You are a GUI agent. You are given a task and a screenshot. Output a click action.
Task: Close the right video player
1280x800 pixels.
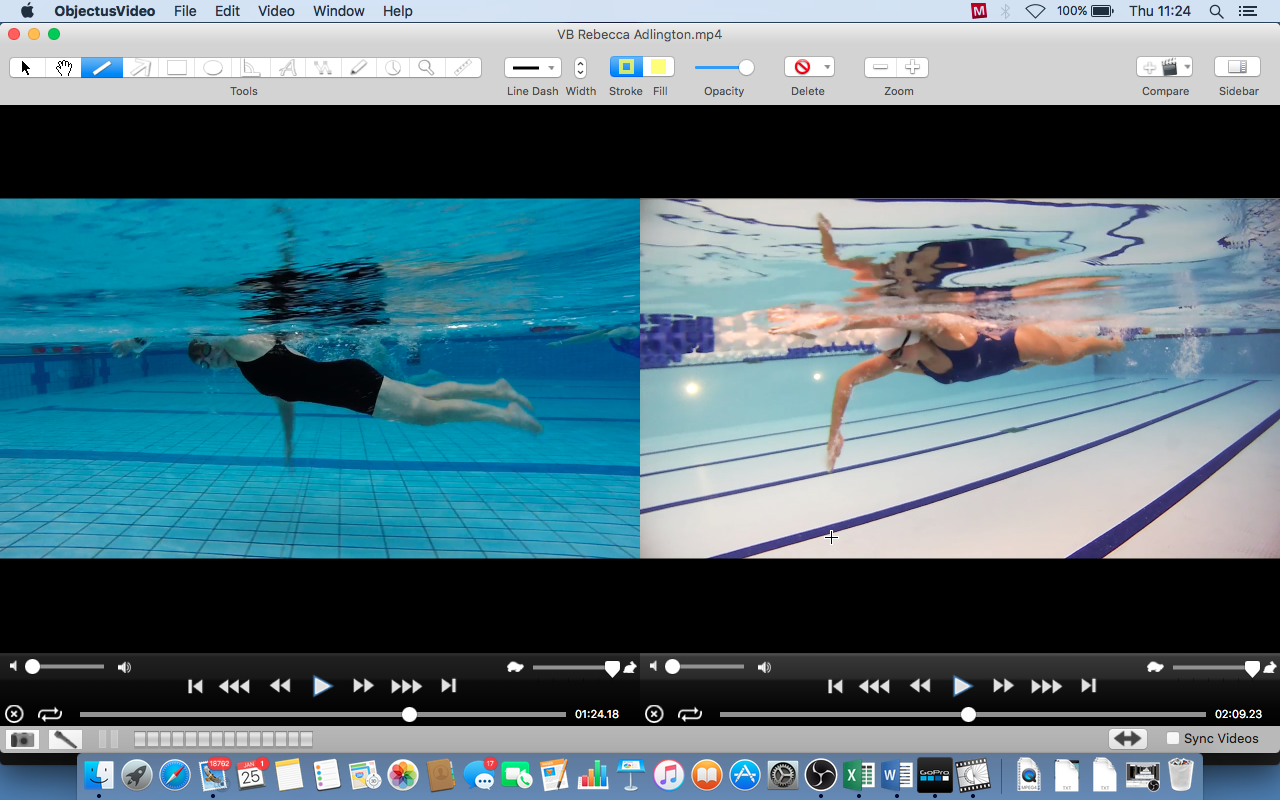click(x=654, y=714)
